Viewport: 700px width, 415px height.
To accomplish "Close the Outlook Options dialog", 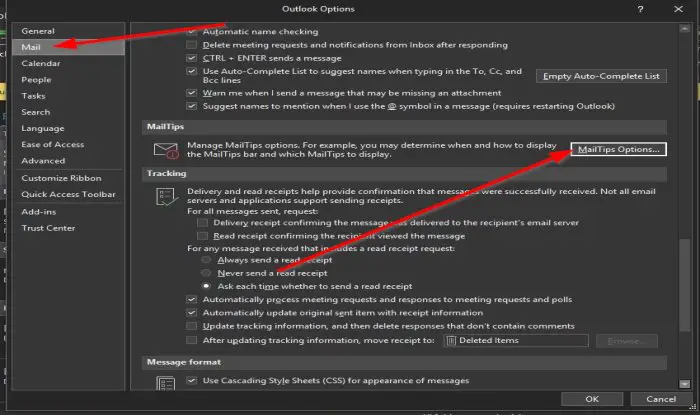I will (x=679, y=9).
